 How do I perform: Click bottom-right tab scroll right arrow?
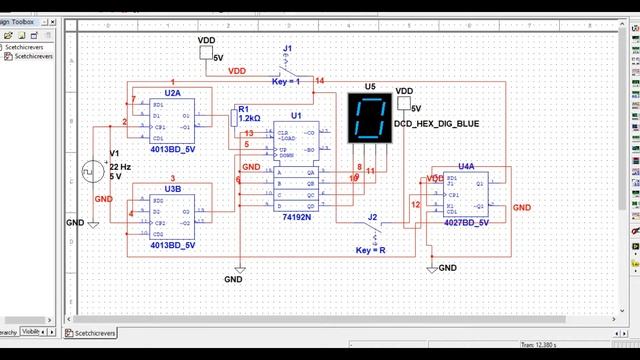pos(624,334)
